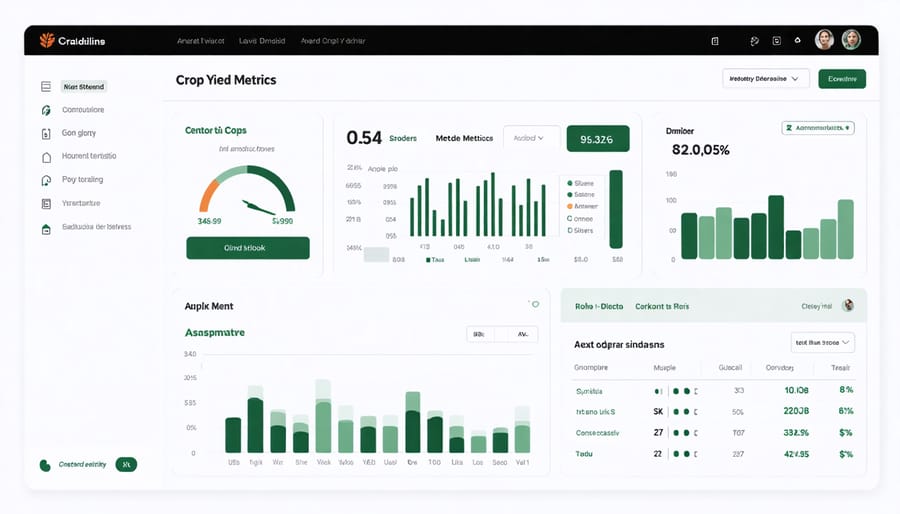This screenshot has width=900, height=514.
Task: Click the green Olmd Mlook button
Action: click(248, 248)
